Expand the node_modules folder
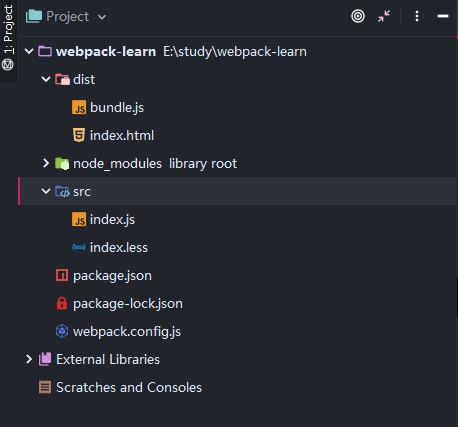This screenshot has width=458, height=427. 46,163
